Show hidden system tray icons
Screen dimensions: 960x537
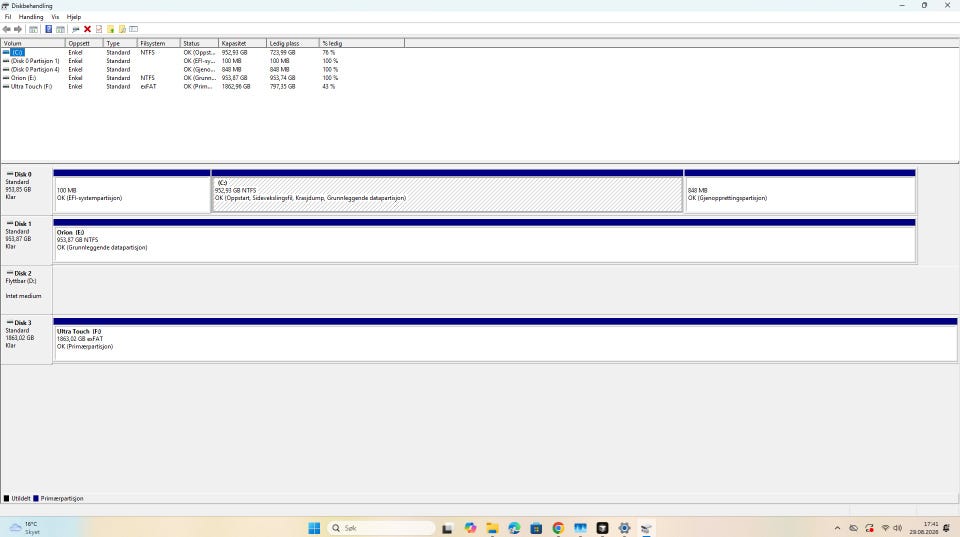pos(838,528)
